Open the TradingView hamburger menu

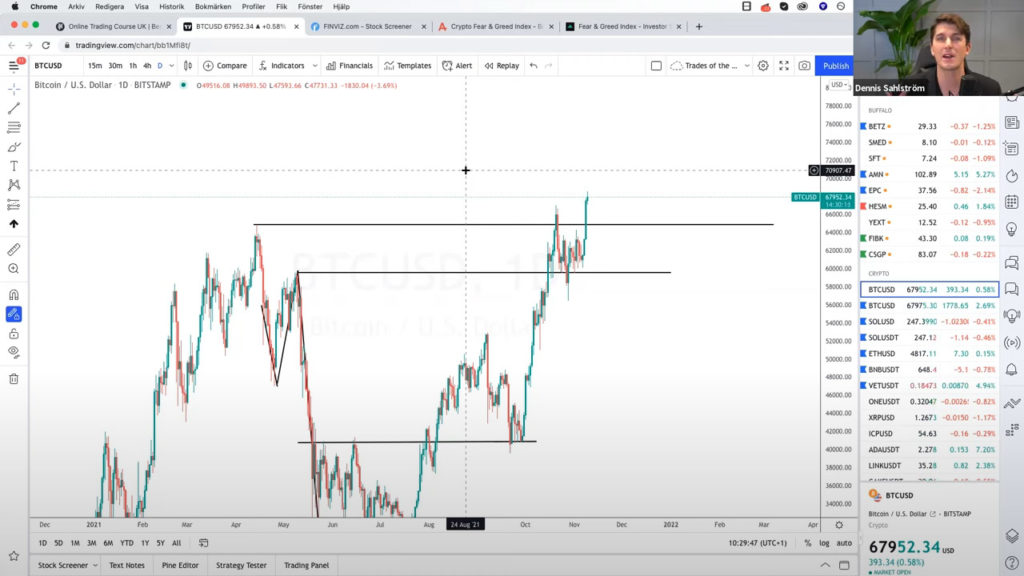[14, 66]
